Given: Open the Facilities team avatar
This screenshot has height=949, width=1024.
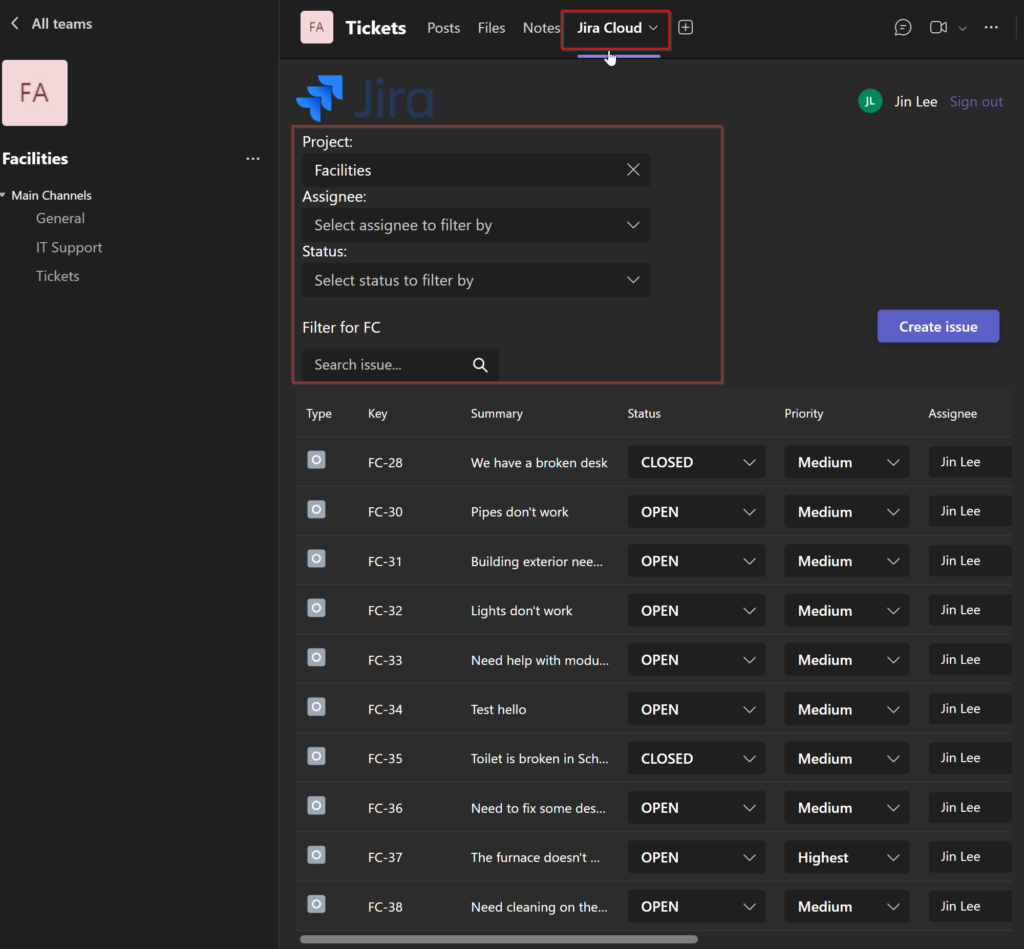Looking at the screenshot, I should (35, 93).
